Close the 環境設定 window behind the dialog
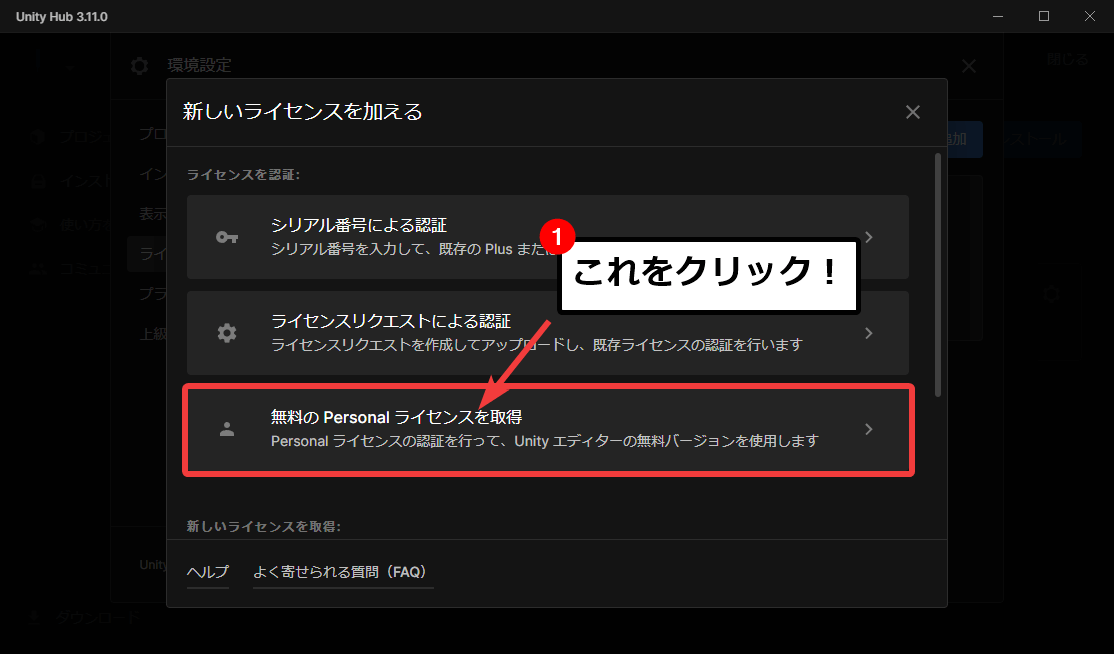 coord(968,67)
